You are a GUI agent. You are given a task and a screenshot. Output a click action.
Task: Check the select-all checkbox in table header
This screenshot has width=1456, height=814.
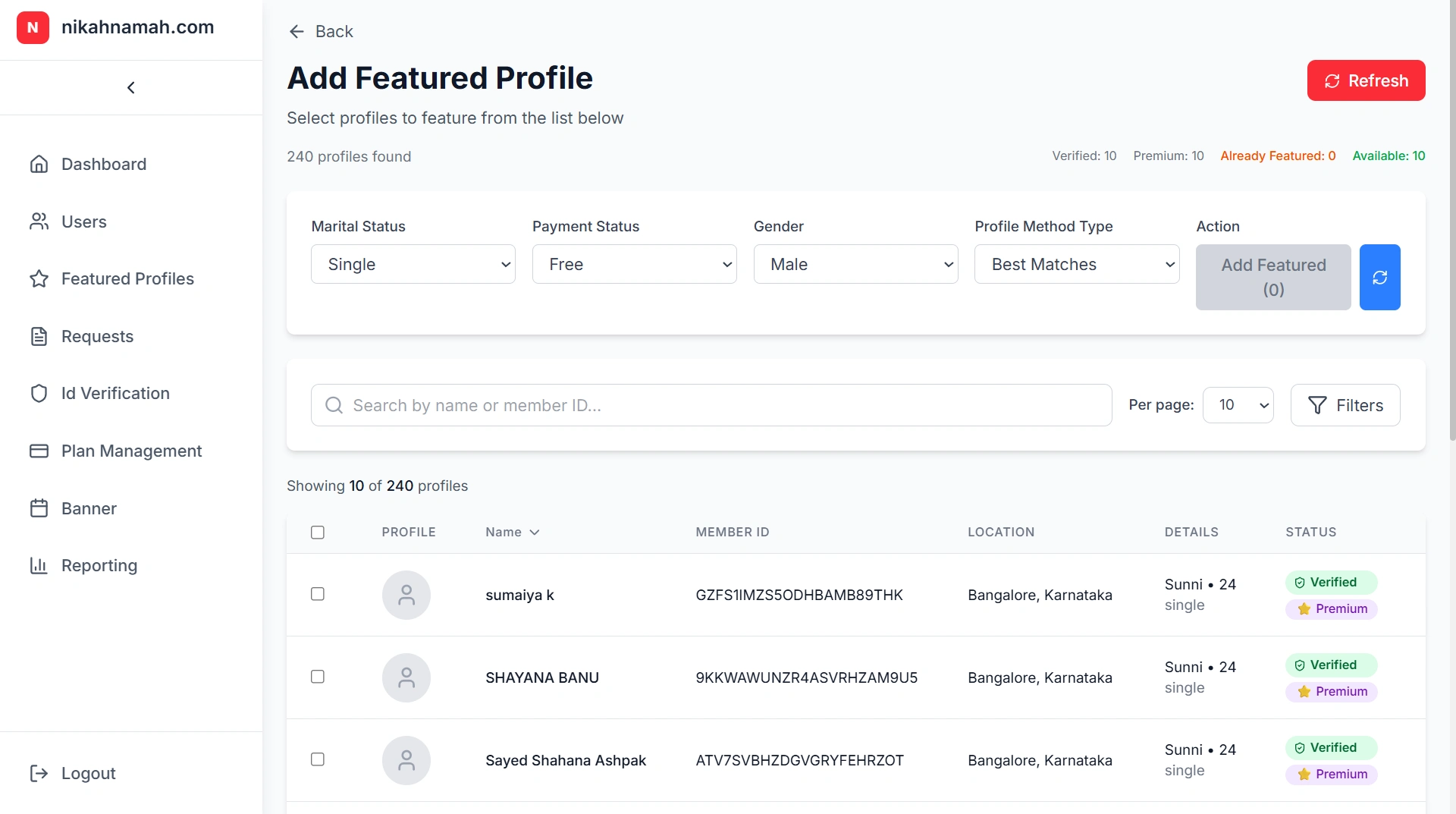coord(317,533)
